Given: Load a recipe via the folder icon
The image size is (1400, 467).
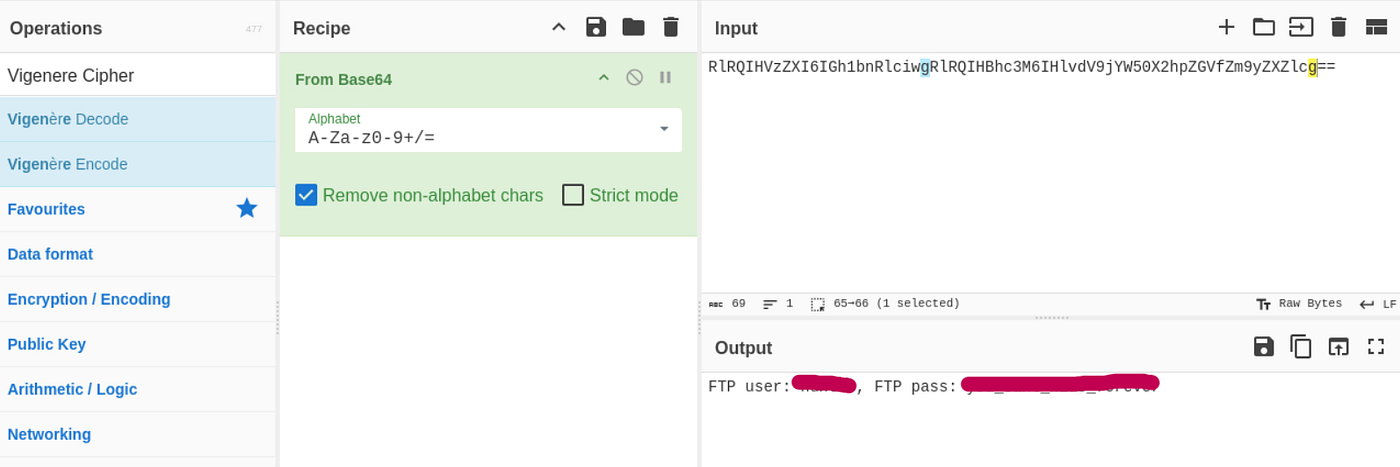Looking at the screenshot, I should coord(633,27).
